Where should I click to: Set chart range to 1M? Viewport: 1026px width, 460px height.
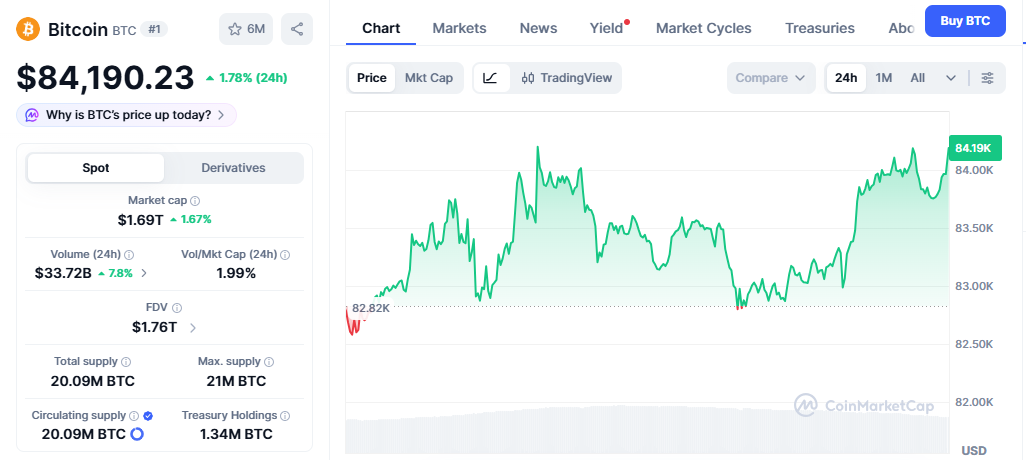[884, 78]
